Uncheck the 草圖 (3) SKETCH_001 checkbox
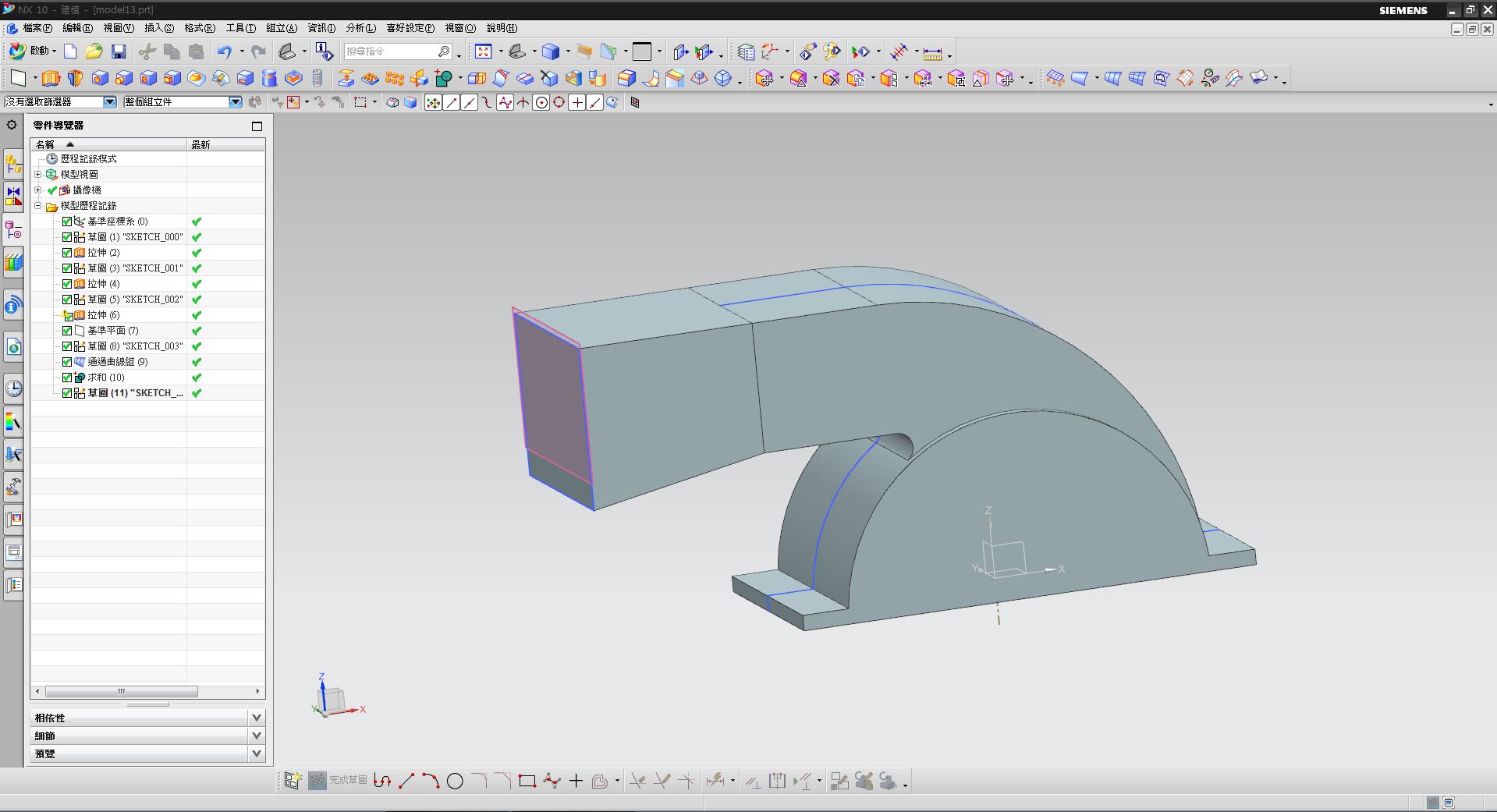This screenshot has height=812, width=1497. [x=67, y=268]
